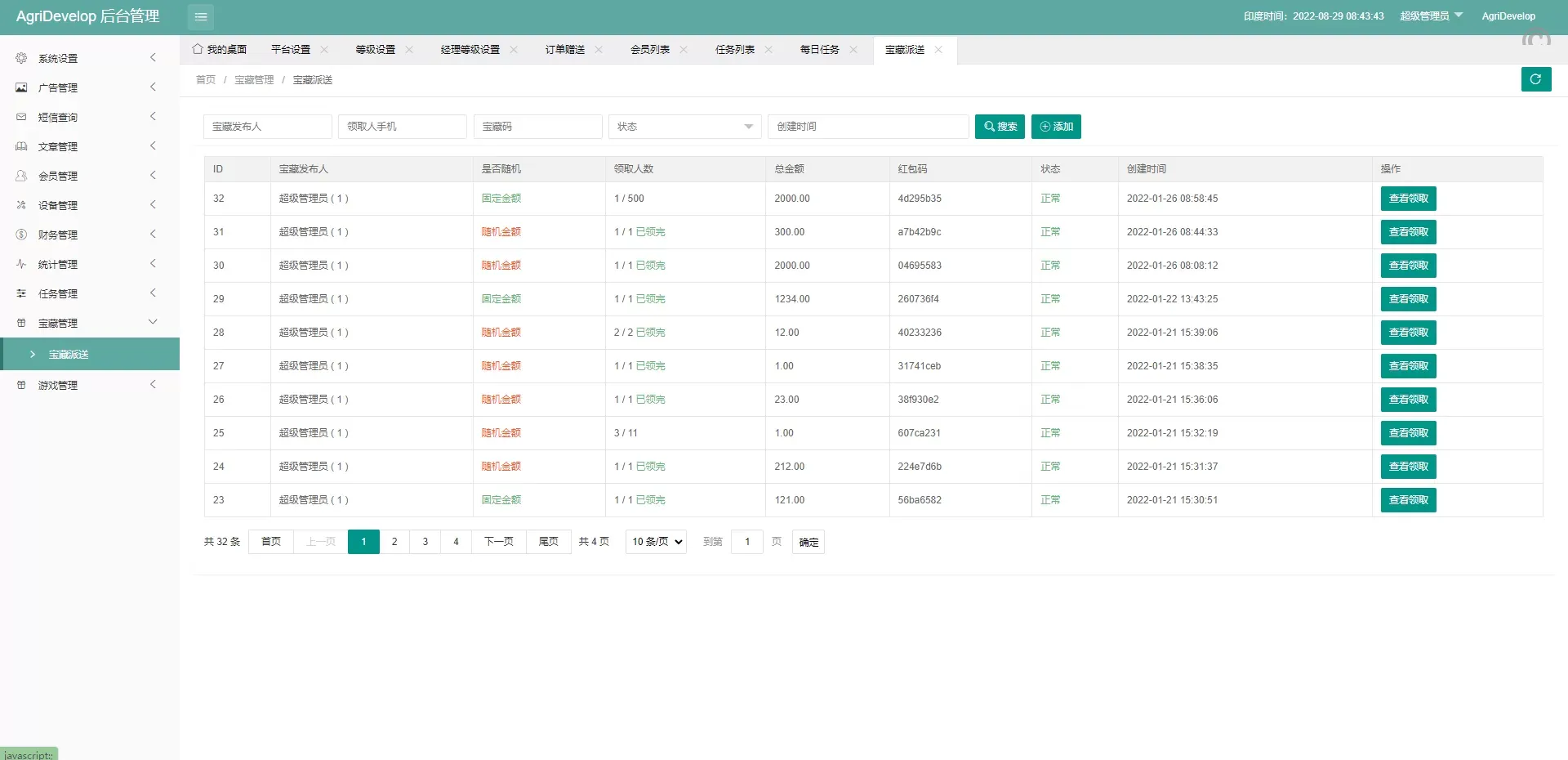The height and width of the screenshot is (760, 1568).
Task: Open the 状态 filter dropdown
Action: pyautogui.click(x=684, y=127)
